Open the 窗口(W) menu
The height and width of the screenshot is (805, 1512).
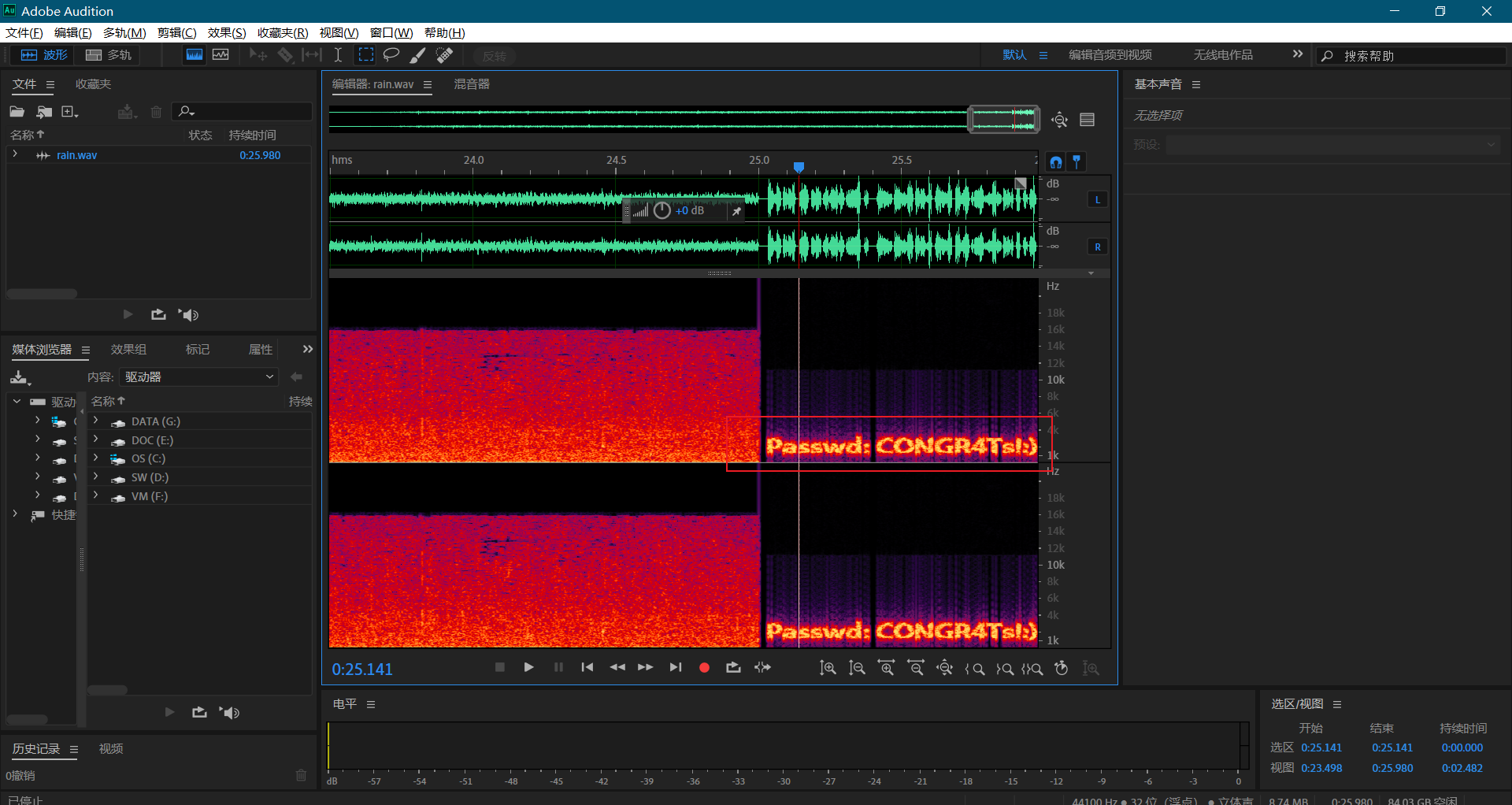391,33
